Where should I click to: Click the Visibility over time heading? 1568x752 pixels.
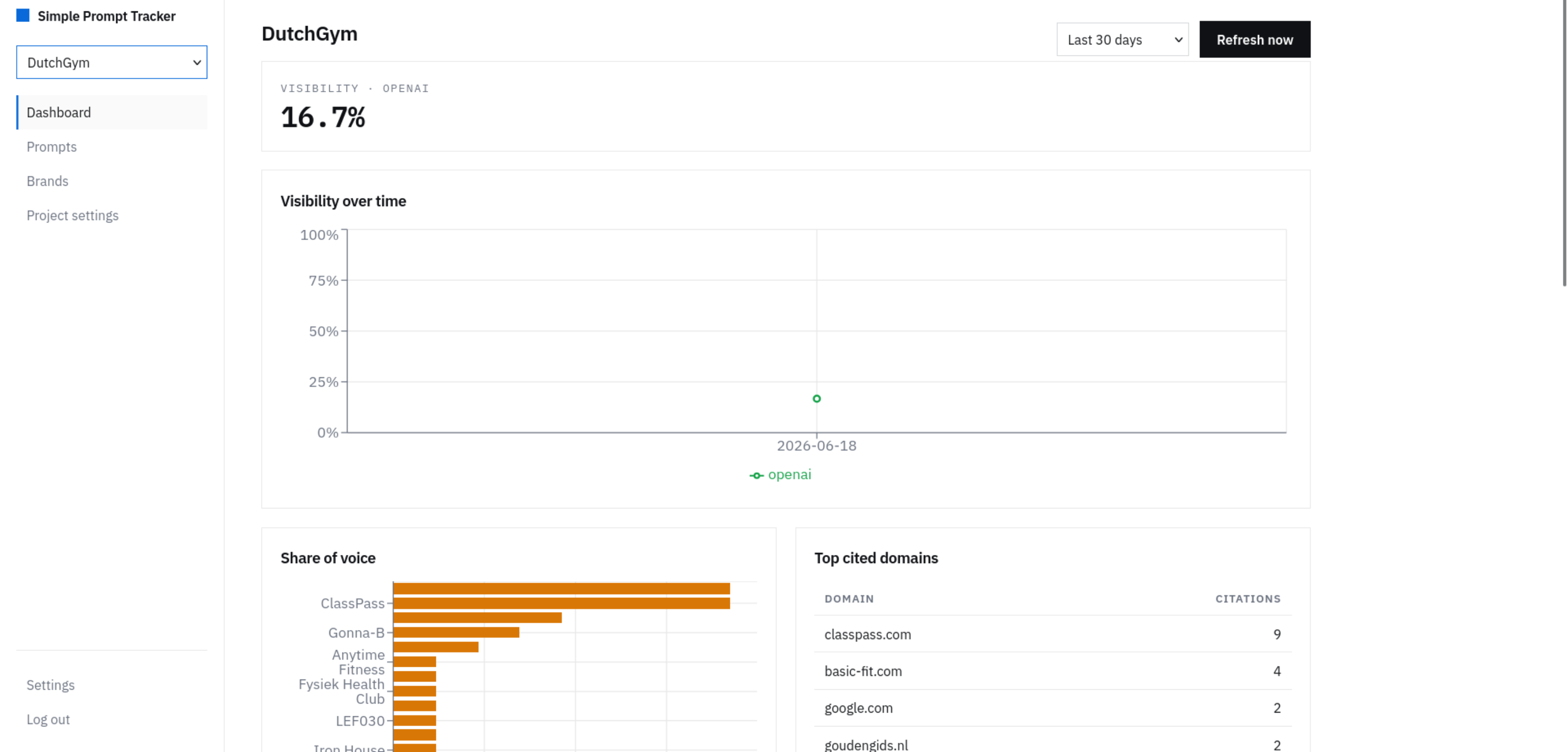point(344,201)
